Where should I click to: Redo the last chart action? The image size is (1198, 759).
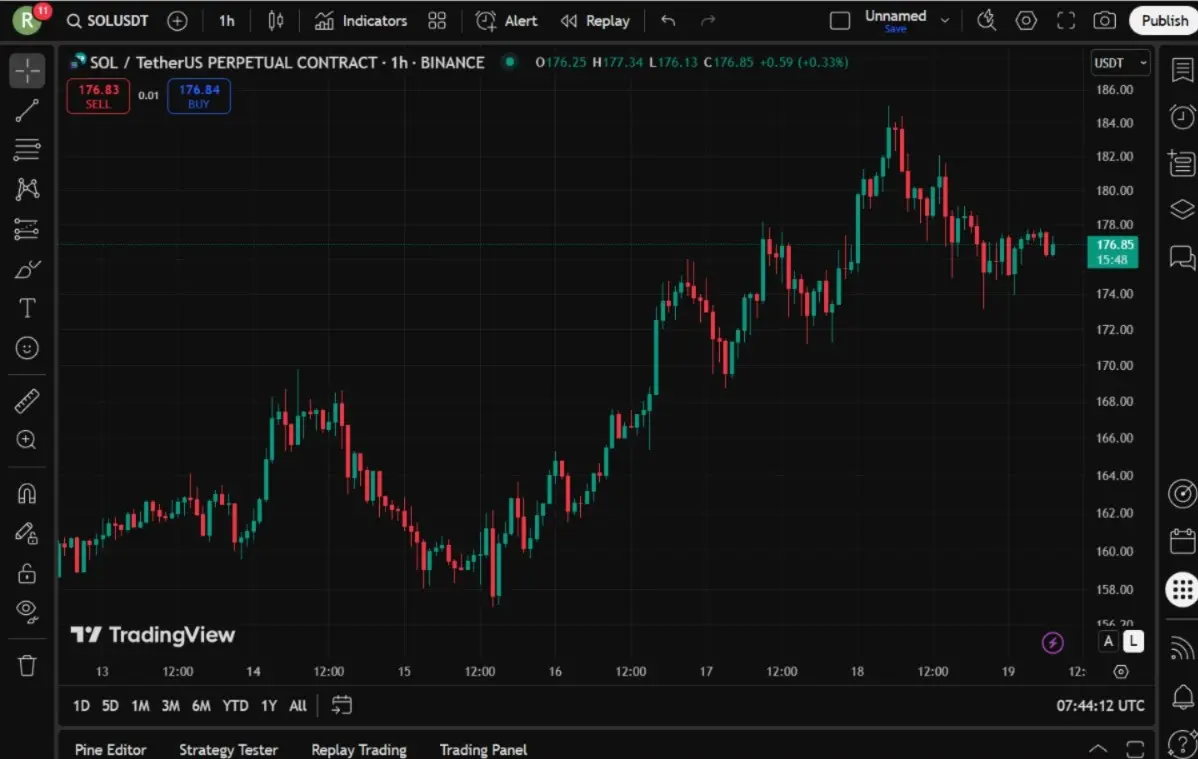tap(708, 21)
